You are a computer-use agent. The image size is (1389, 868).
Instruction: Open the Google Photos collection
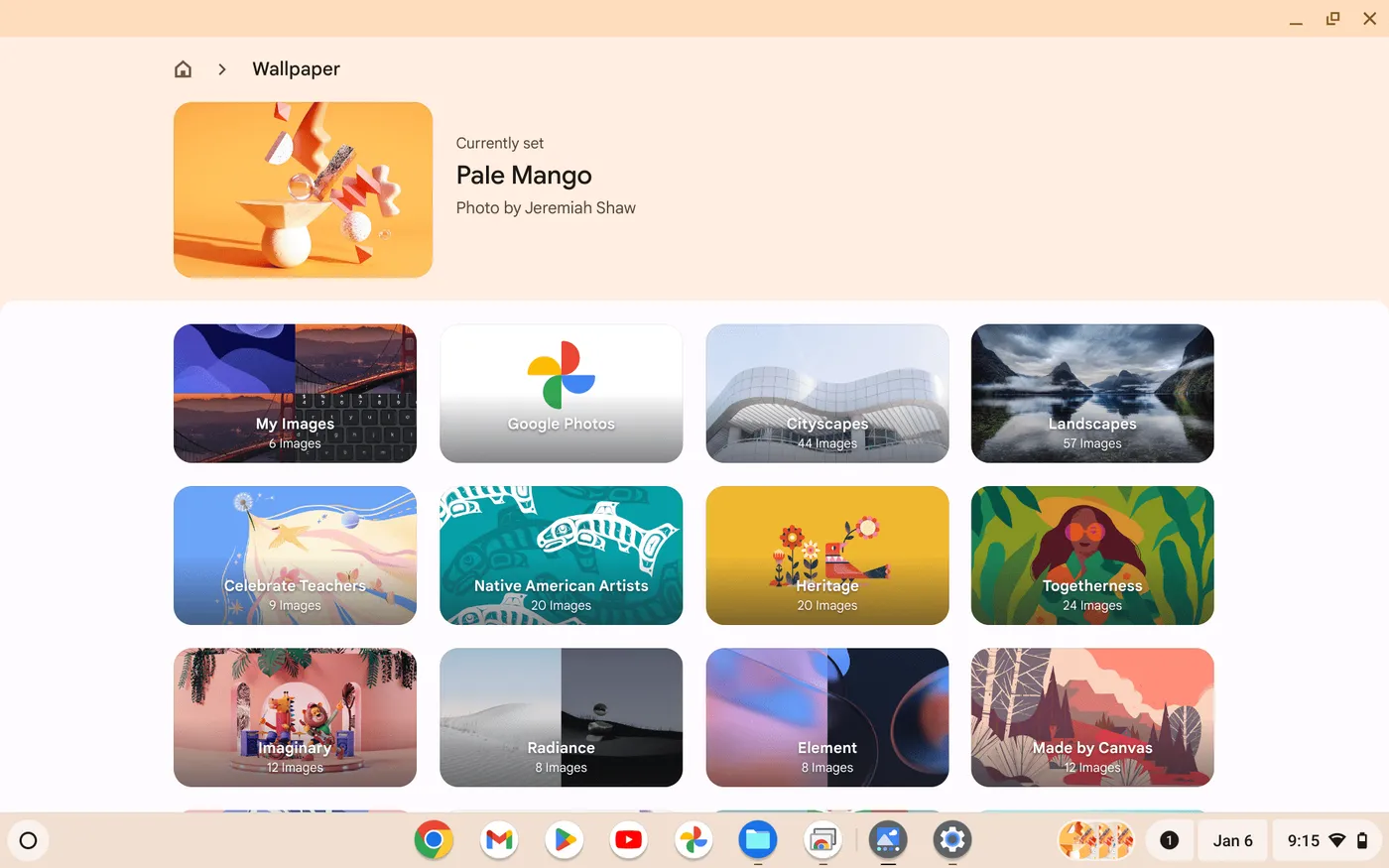click(561, 393)
